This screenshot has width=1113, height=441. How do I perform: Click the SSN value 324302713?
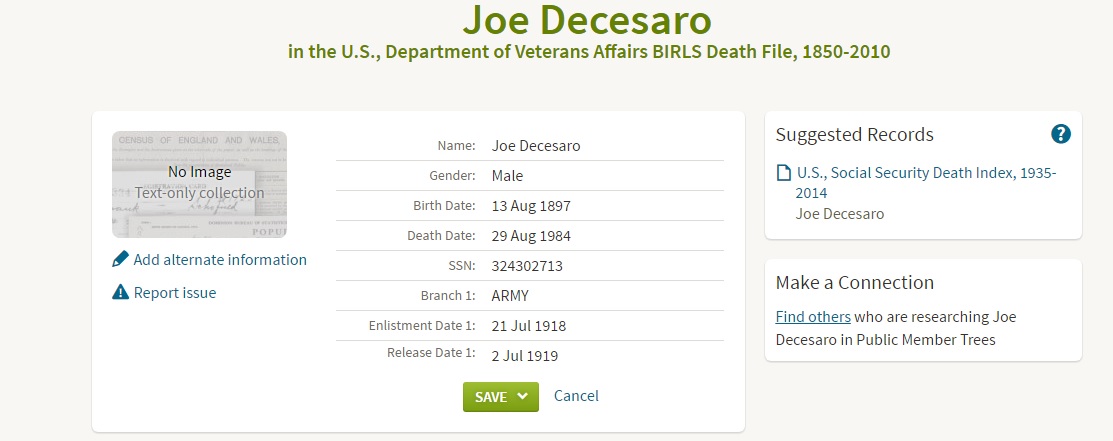pyautogui.click(x=528, y=266)
